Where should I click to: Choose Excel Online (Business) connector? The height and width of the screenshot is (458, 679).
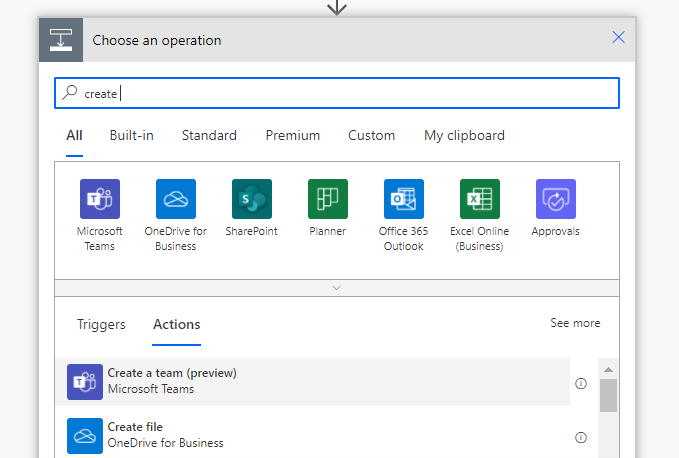480,199
